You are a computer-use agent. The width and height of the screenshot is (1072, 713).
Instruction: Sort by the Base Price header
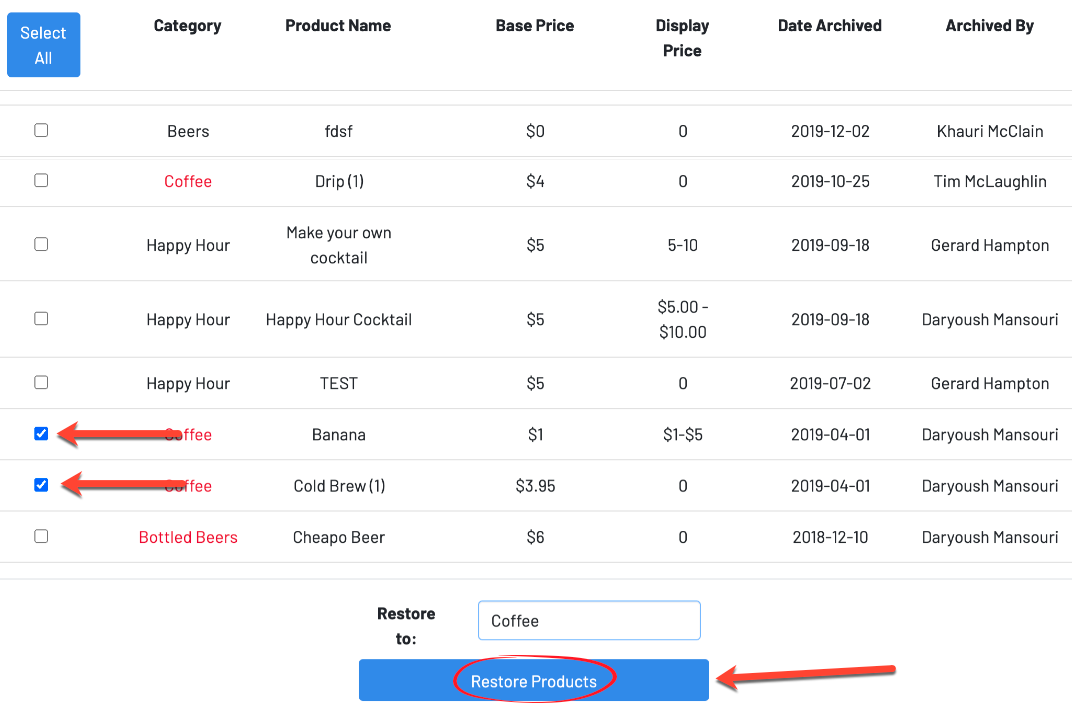pyautogui.click(x=535, y=26)
